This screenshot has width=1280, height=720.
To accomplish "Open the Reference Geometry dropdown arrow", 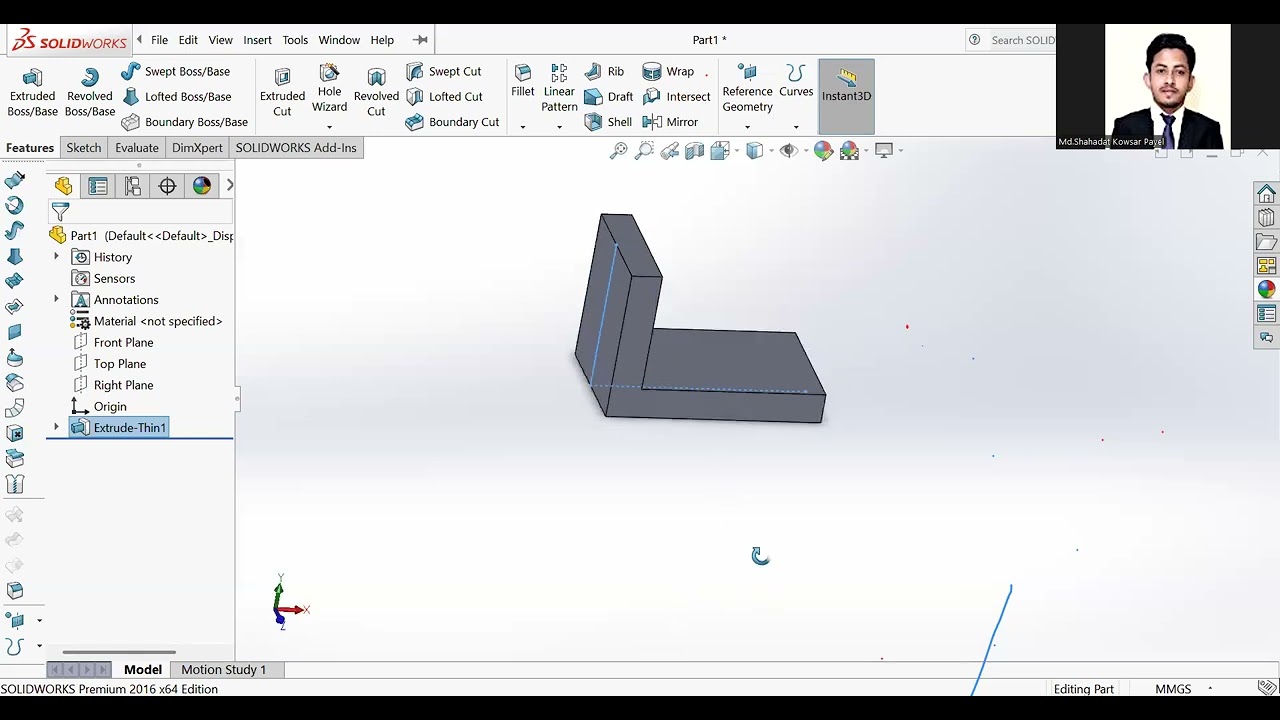I will (x=747, y=127).
